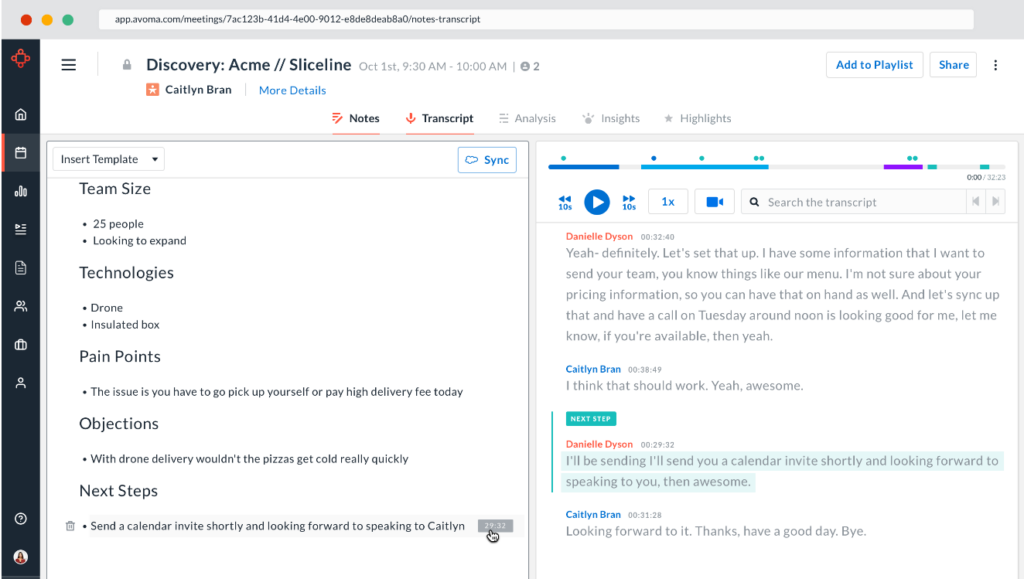The image size is (1024, 579).
Task: Click the 'I think that should work' line
Action: [684, 386]
